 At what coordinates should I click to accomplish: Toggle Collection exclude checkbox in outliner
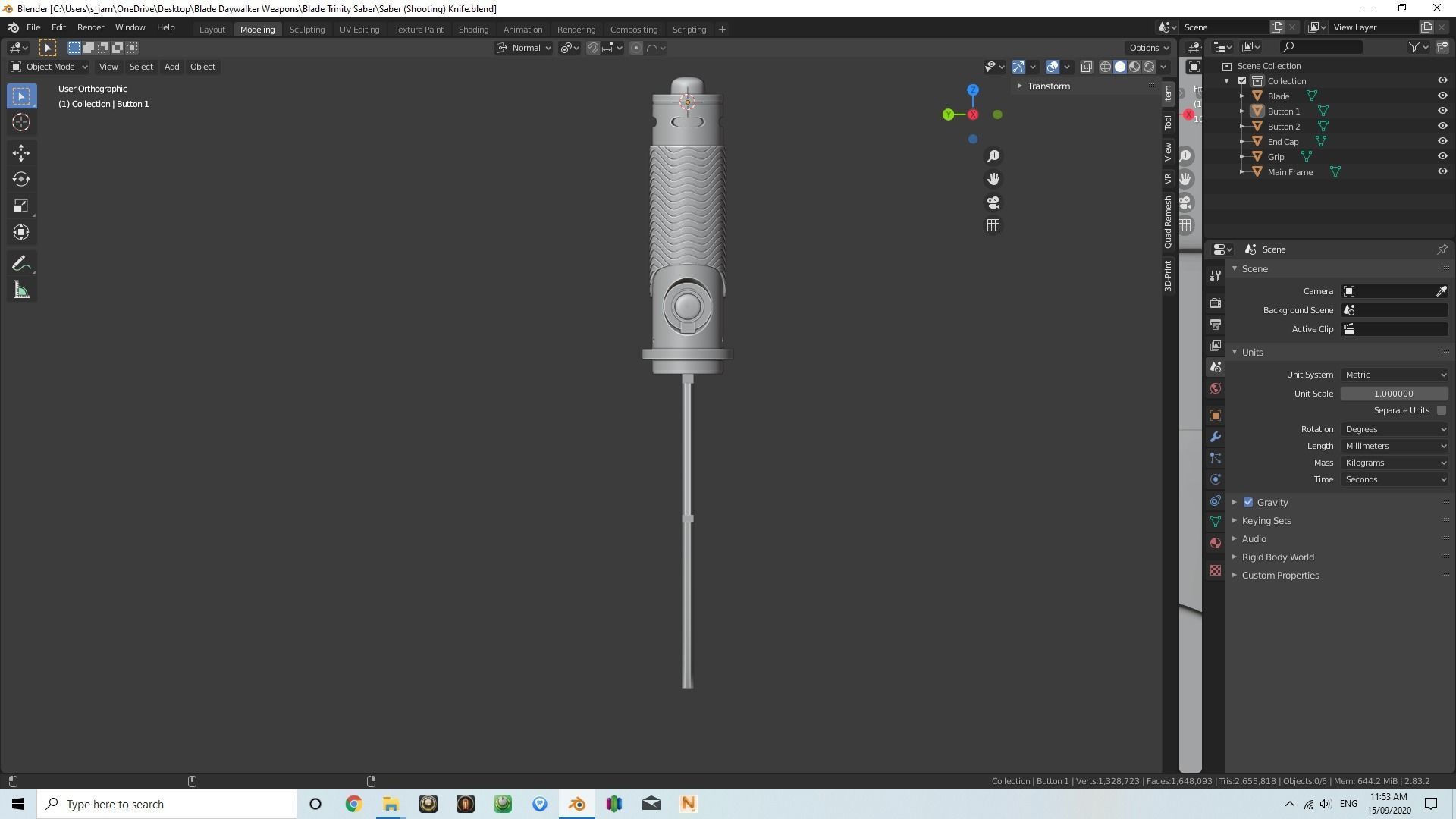tap(1242, 81)
